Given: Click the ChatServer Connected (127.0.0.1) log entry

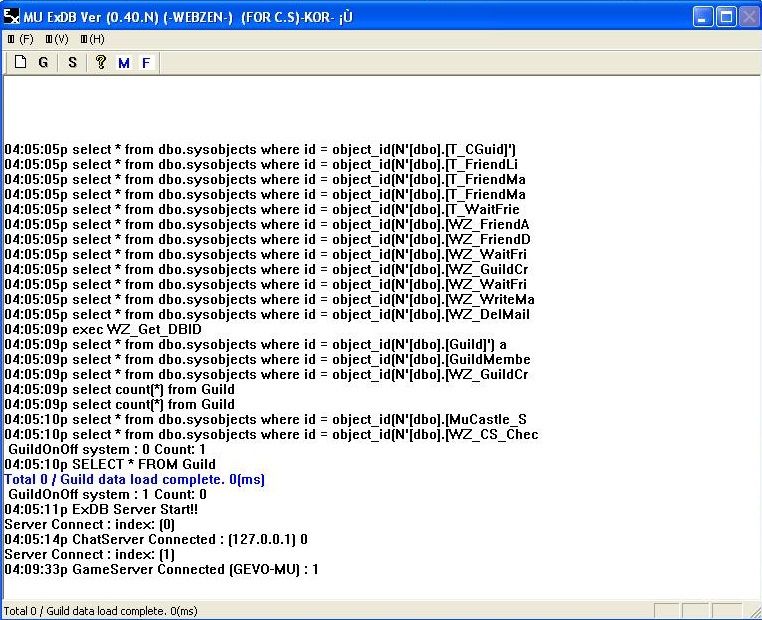Looking at the screenshot, I should point(156,539).
